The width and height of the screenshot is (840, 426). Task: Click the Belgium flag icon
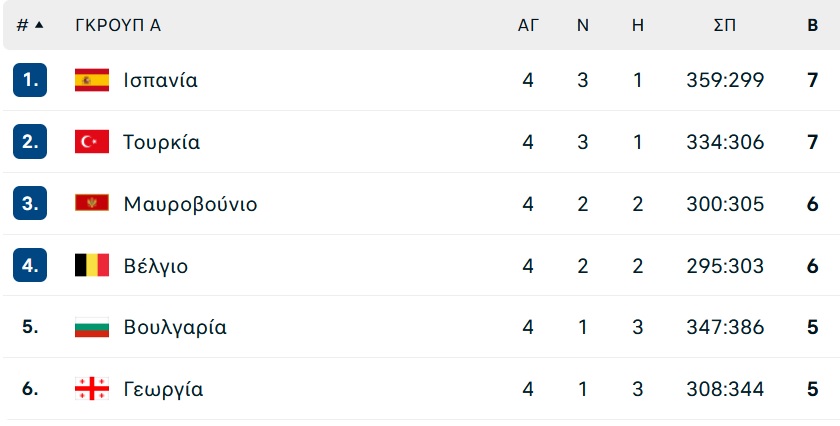(92, 265)
